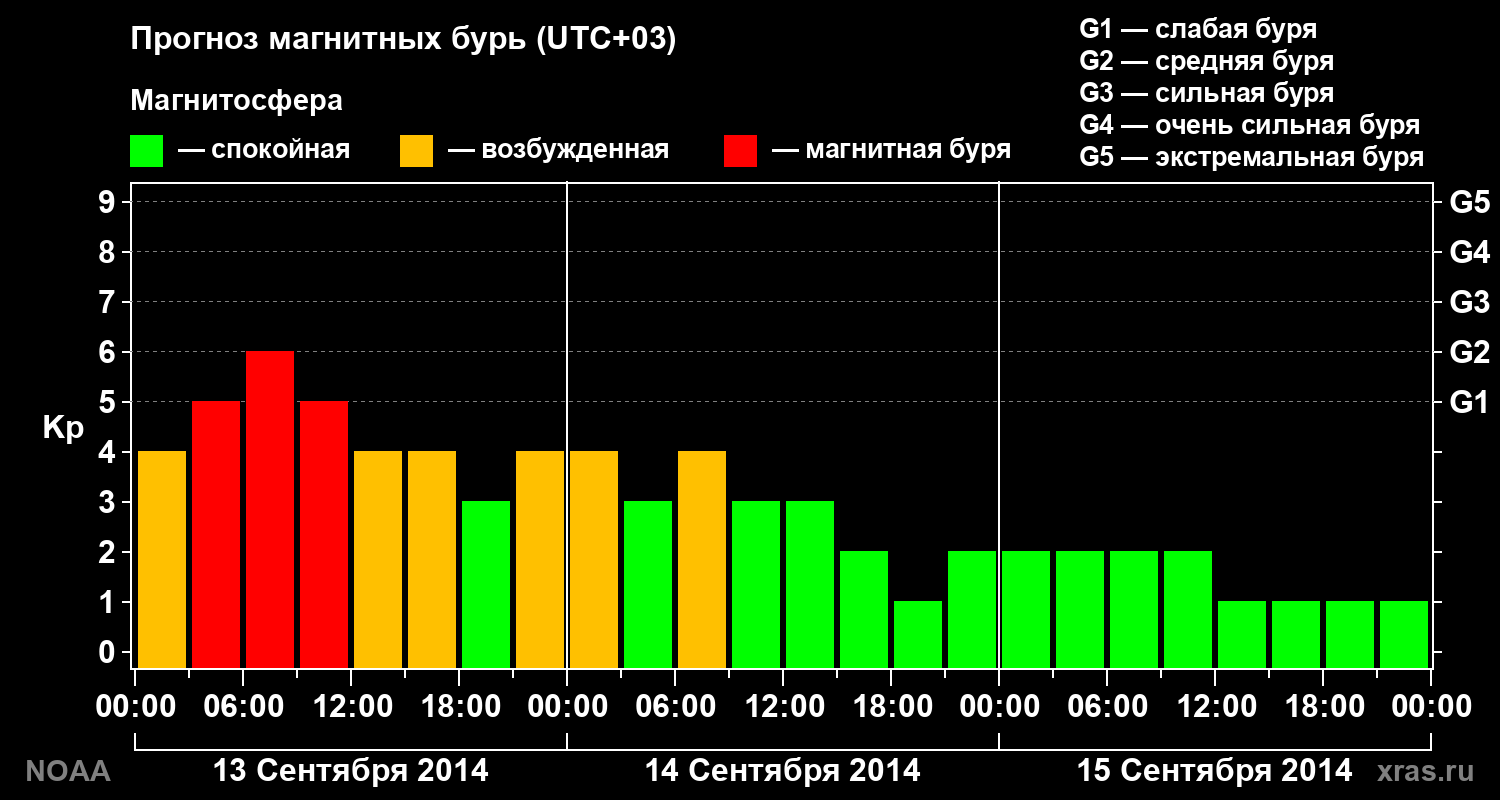Select the green Kp 3 bar for 03:00–06:00, 14 September

tap(648, 584)
